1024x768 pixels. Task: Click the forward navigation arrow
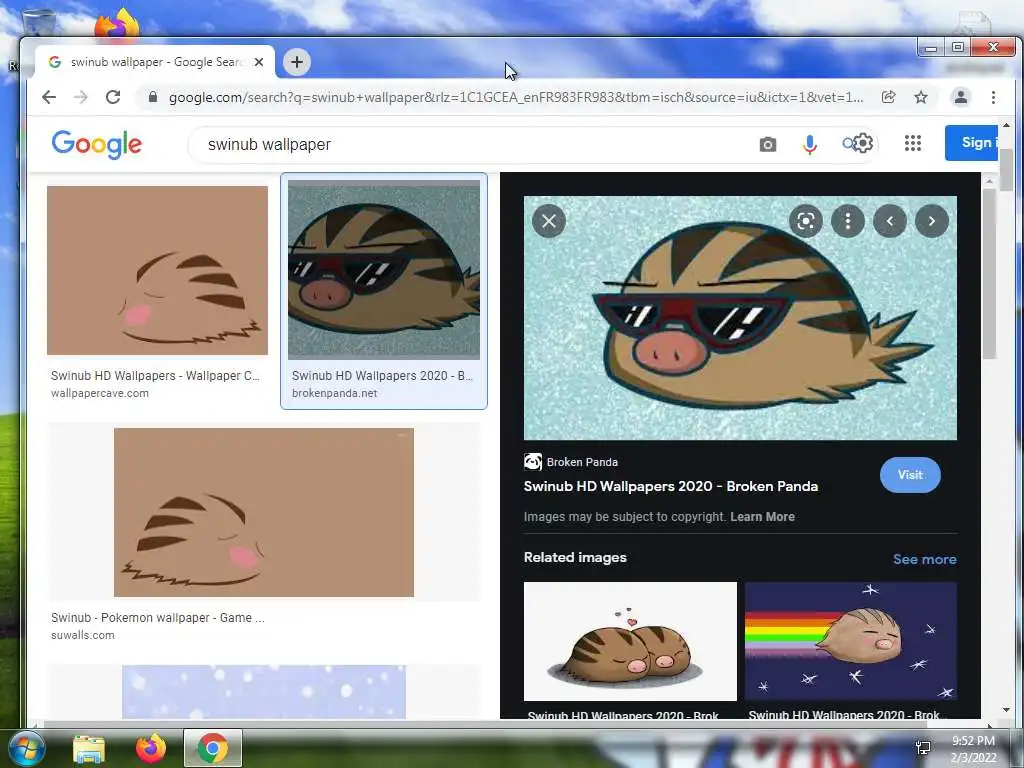pyautogui.click(x=81, y=97)
